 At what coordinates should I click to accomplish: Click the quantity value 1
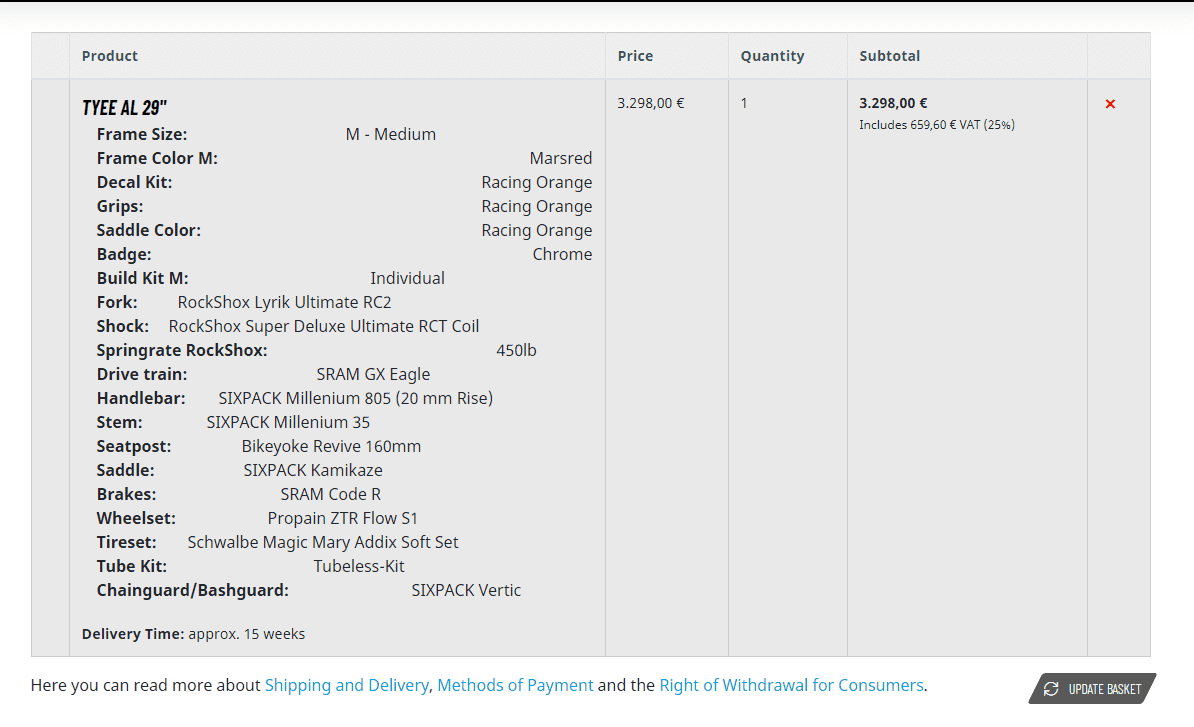[744, 103]
